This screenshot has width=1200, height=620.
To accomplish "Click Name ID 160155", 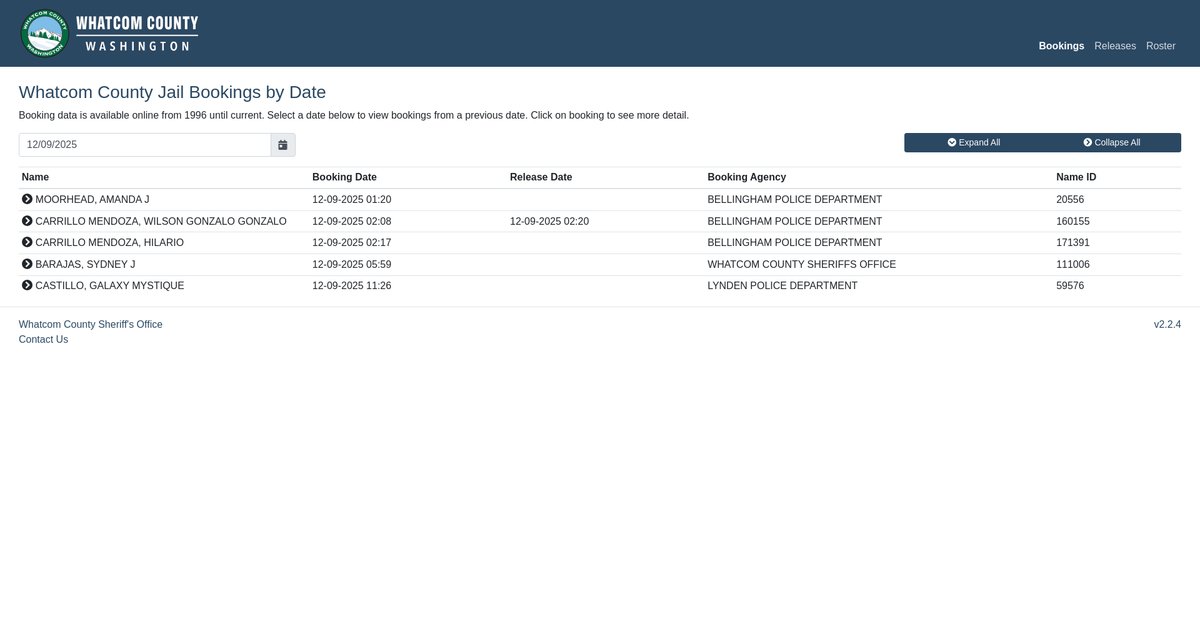I will (x=1073, y=222).
